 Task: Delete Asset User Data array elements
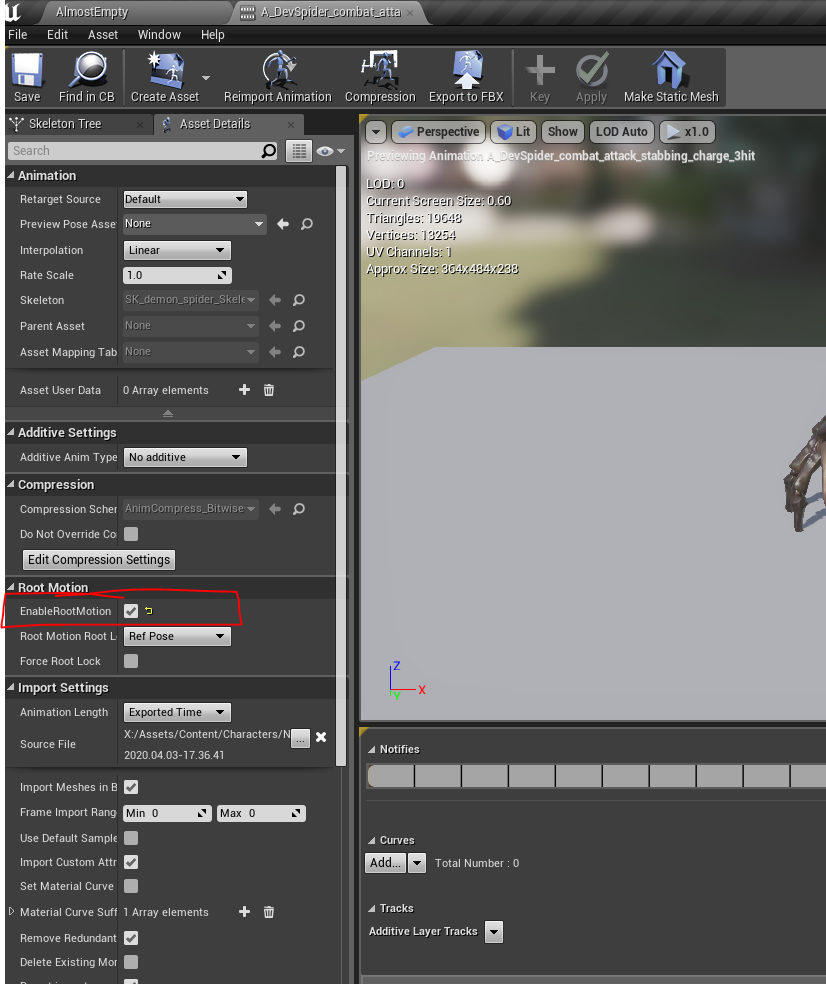tap(269, 390)
